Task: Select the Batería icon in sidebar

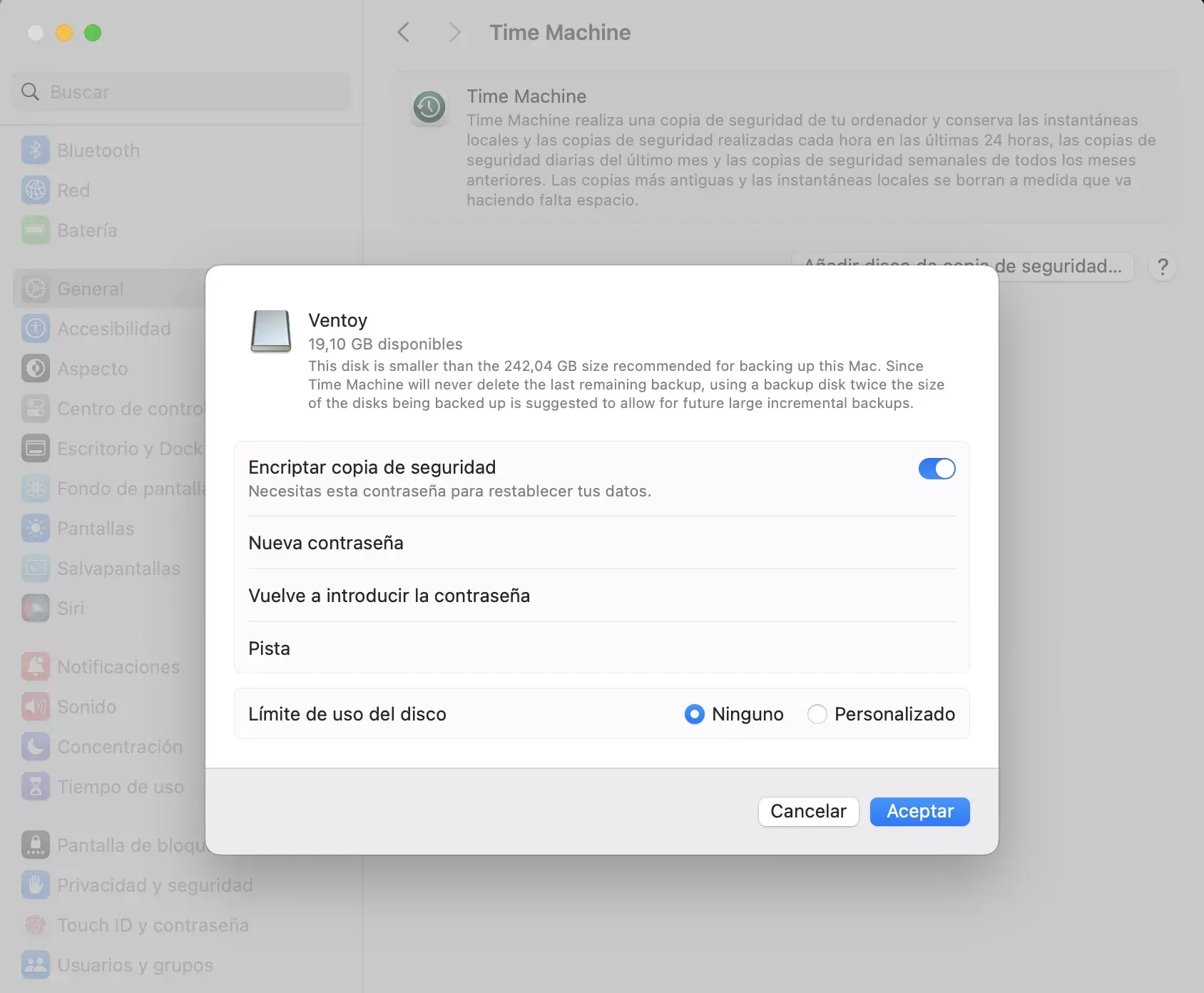Action: click(x=36, y=230)
